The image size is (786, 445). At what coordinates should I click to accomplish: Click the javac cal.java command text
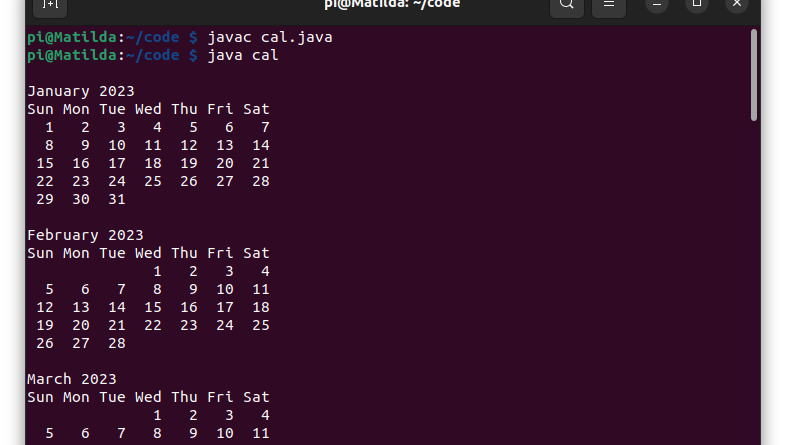(x=270, y=38)
